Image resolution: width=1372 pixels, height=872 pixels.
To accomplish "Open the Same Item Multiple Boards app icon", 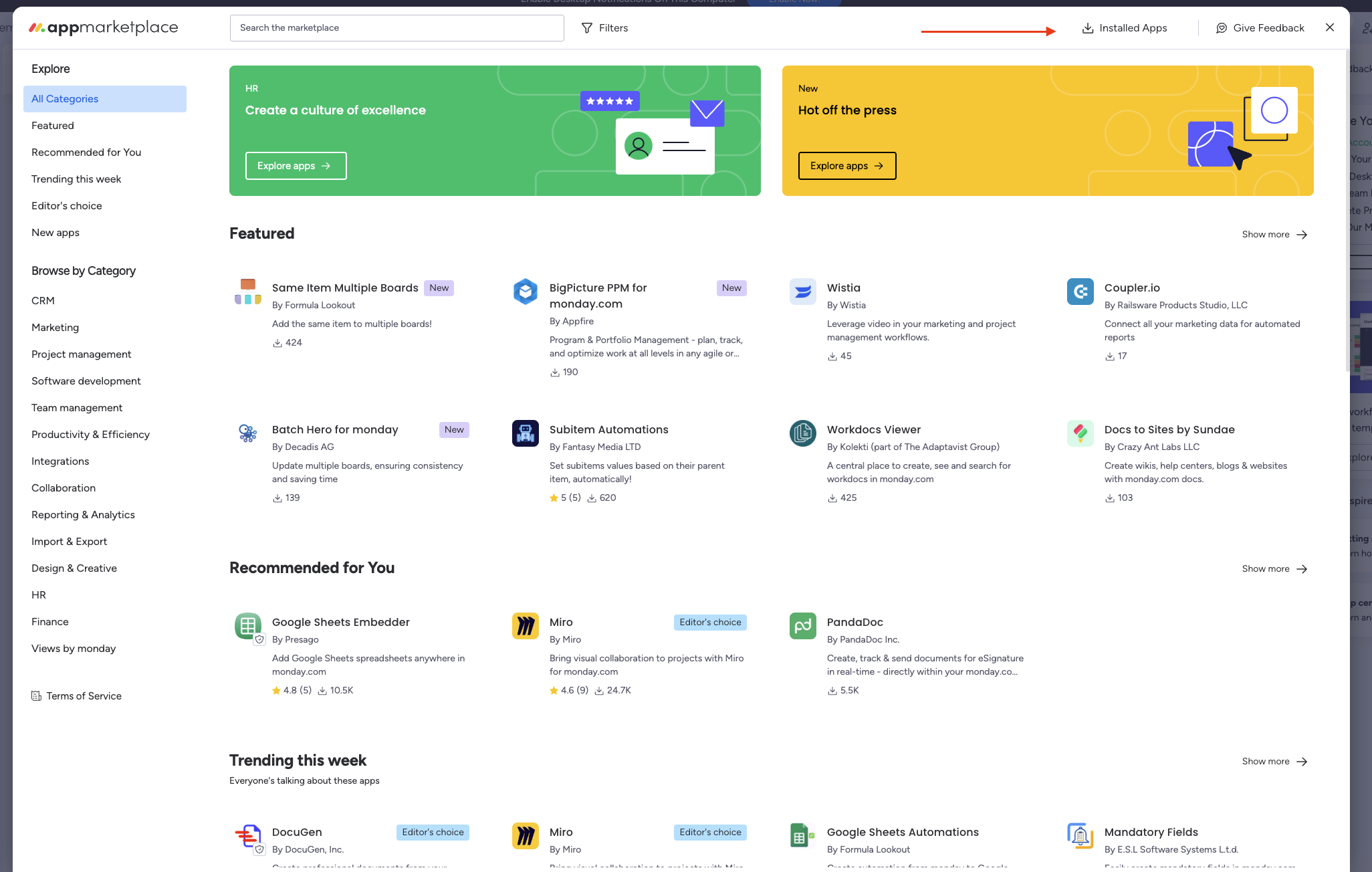I will pos(248,292).
